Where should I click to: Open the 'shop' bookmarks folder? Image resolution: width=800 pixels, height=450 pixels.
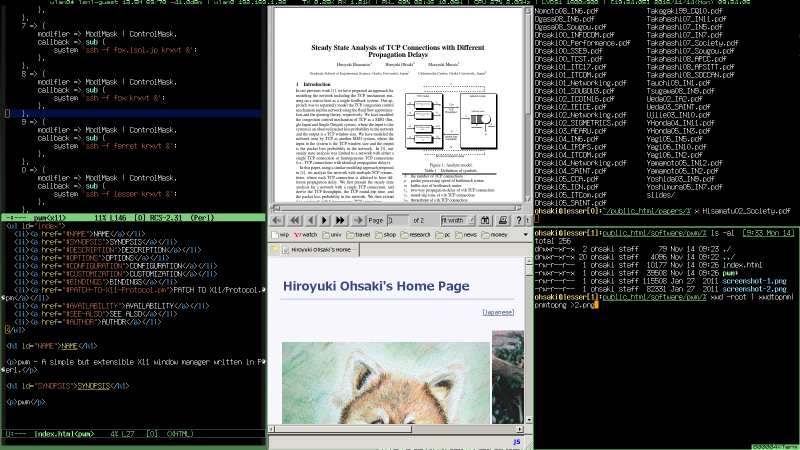(385, 235)
